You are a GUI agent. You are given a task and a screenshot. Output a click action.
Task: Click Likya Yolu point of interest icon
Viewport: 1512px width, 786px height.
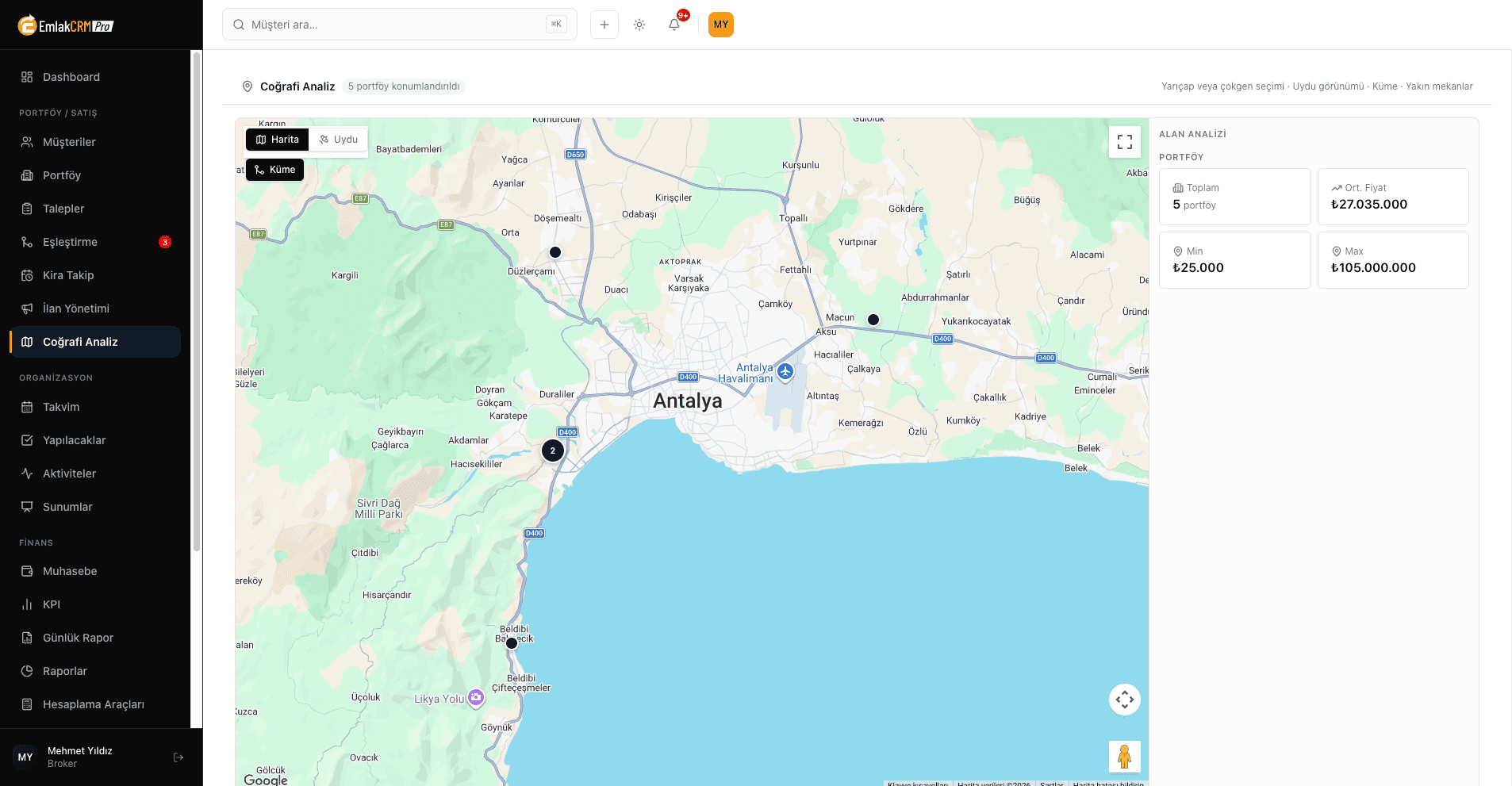coord(476,698)
